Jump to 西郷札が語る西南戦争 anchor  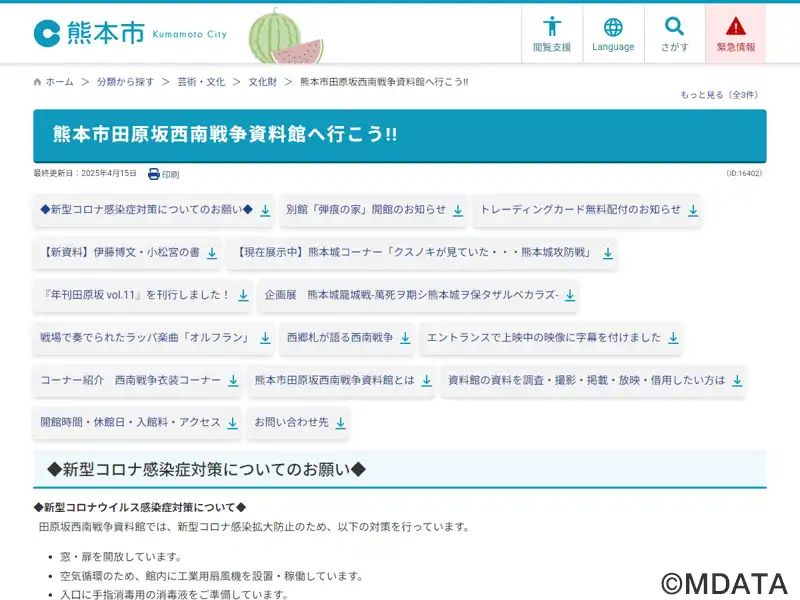[347, 338]
